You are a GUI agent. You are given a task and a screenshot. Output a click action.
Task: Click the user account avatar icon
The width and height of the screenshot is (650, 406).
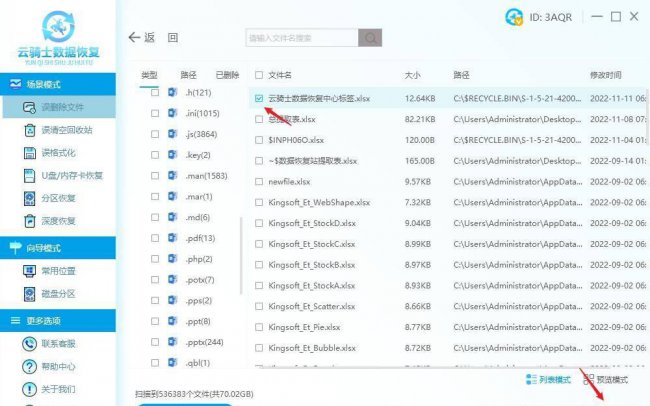[x=514, y=17]
